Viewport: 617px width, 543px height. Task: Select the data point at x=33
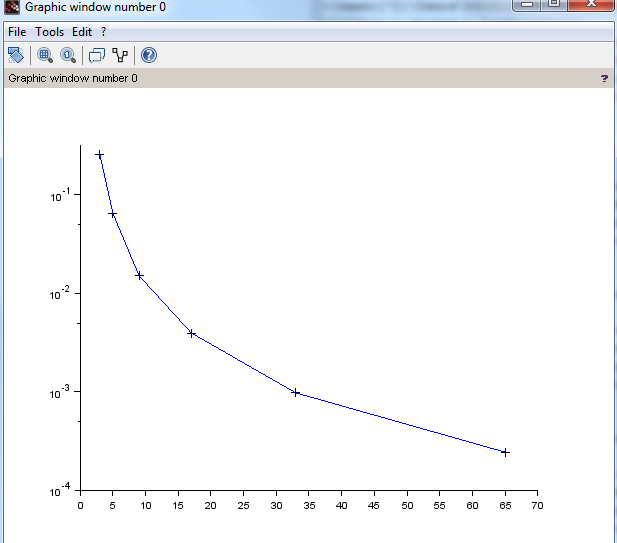click(x=296, y=392)
